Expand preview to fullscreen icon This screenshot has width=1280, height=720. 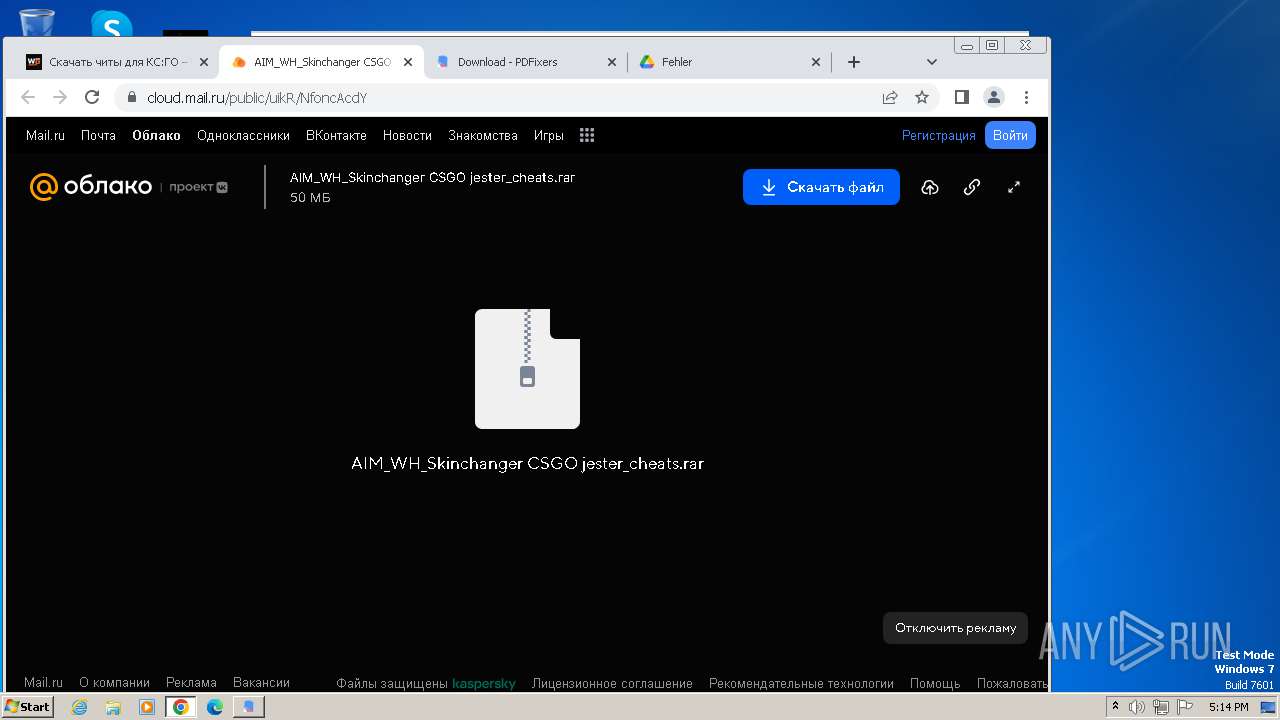(1014, 187)
